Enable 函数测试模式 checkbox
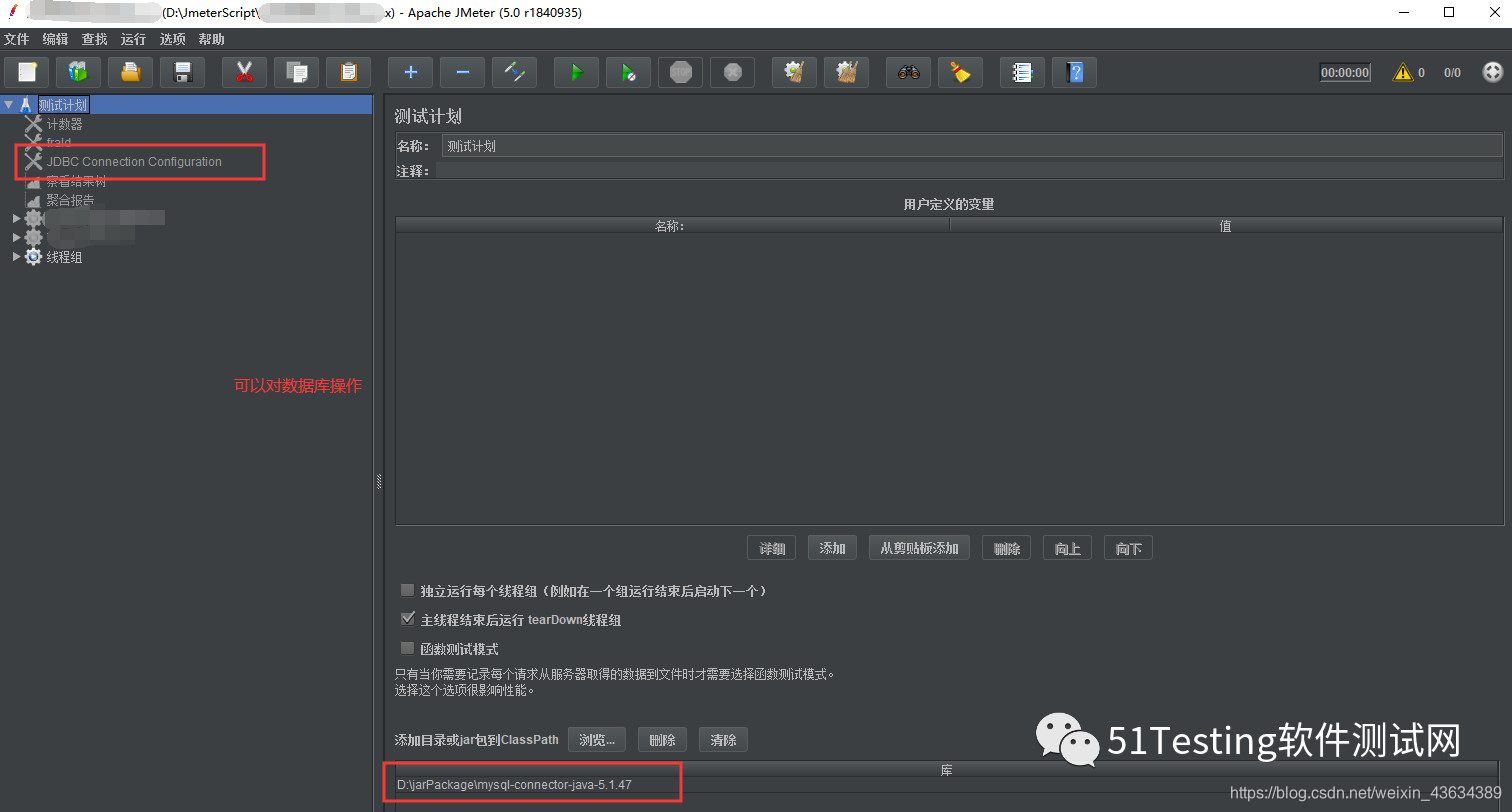Image resolution: width=1512 pixels, height=812 pixels. 407,648
